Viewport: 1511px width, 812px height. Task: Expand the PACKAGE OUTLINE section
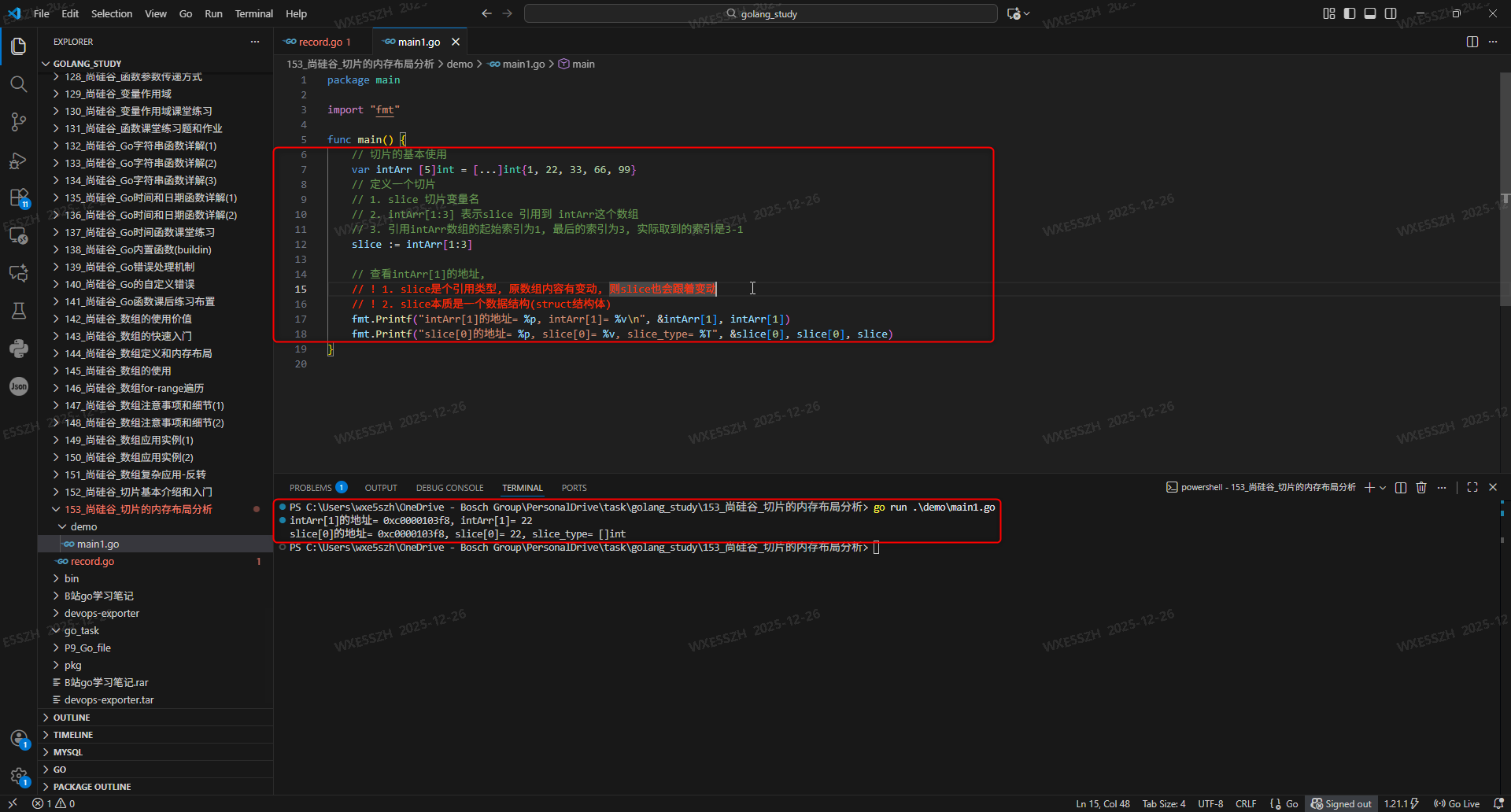click(92, 787)
